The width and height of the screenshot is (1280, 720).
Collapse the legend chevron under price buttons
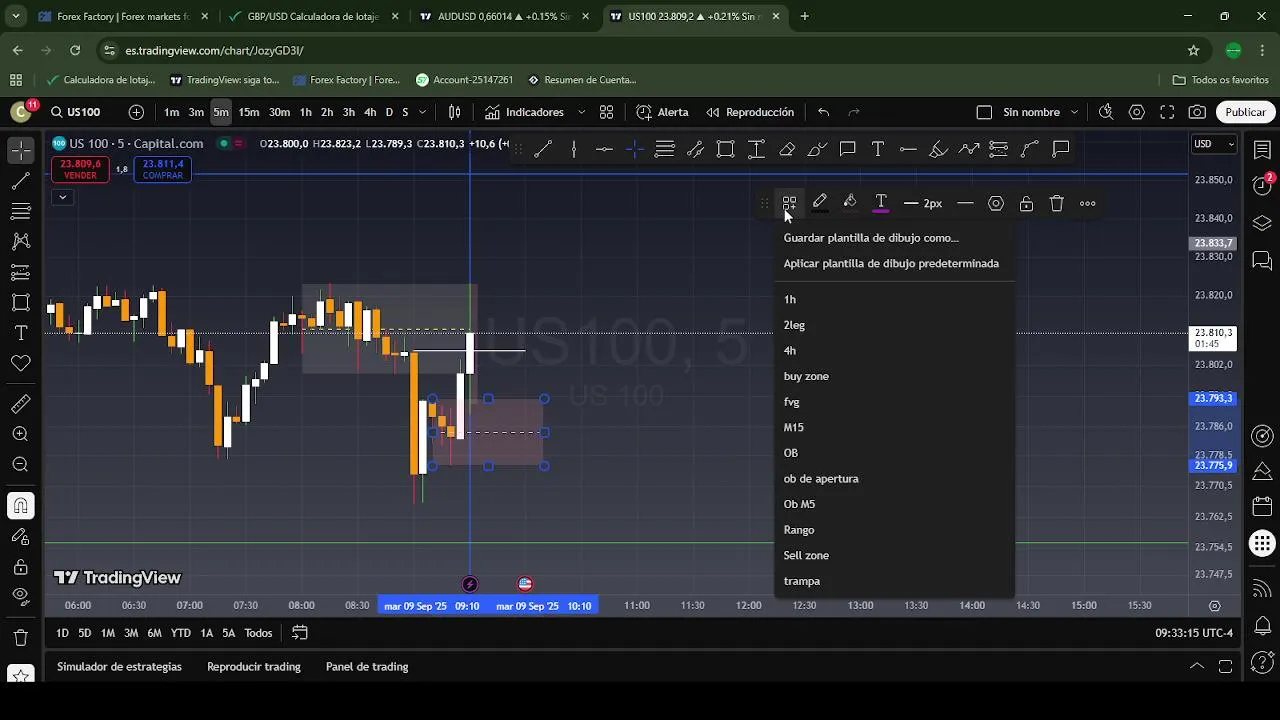click(62, 197)
